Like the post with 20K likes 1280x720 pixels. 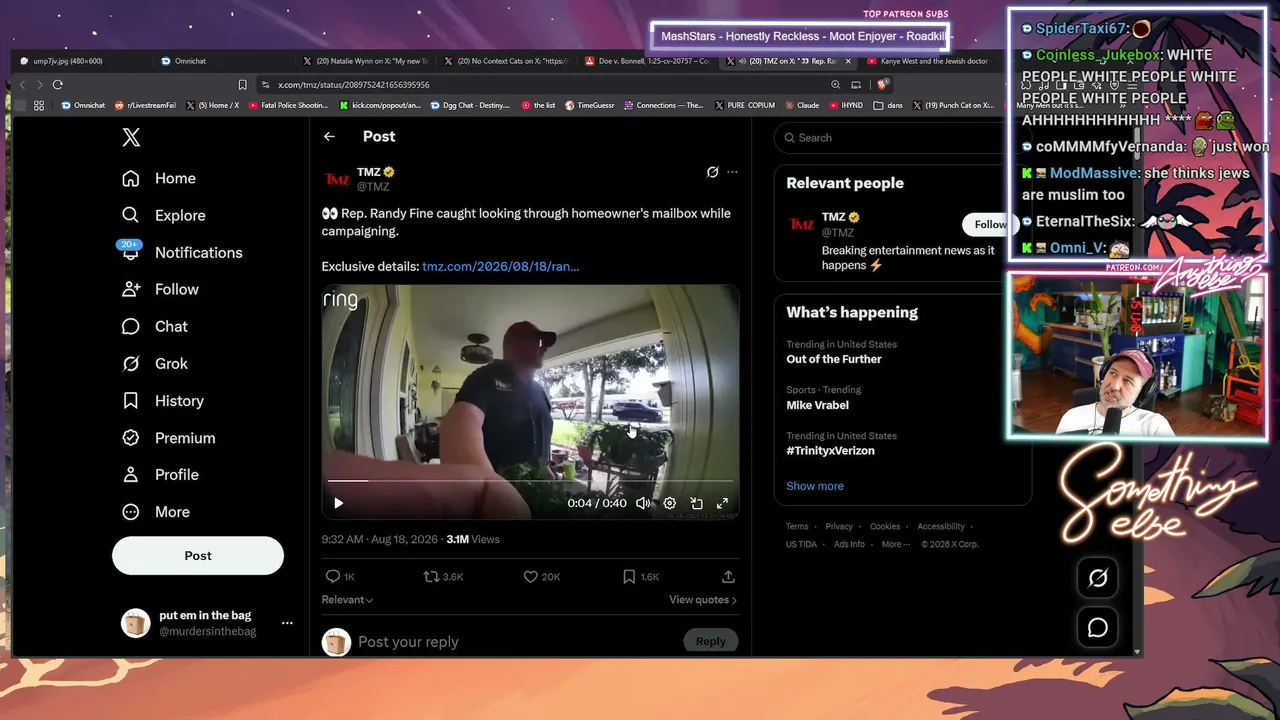(x=542, y=576)
